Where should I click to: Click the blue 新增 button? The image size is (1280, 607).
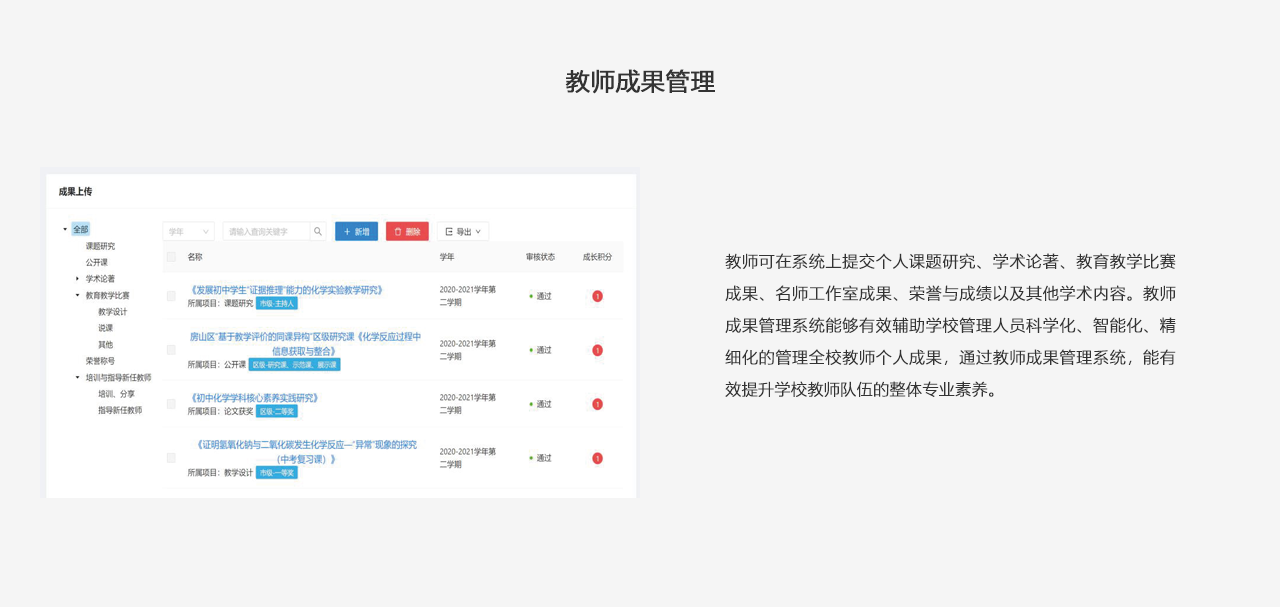356,232
